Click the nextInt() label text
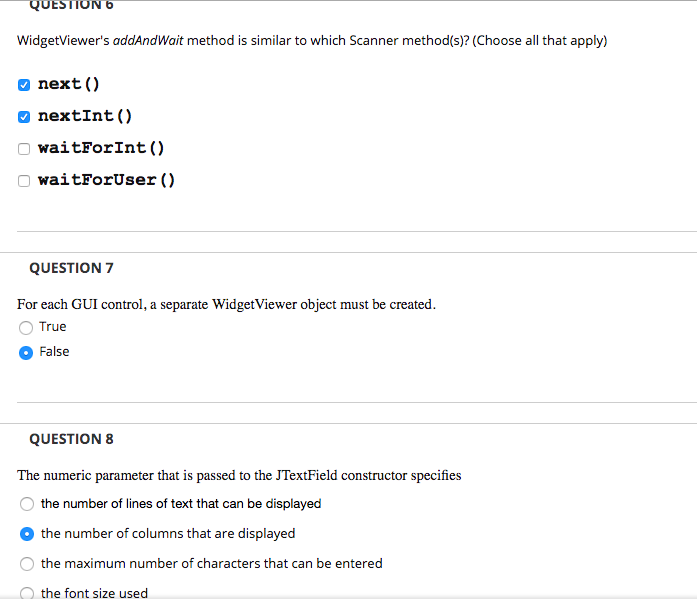This screenshot has height=599, width=697. (x=85, y=116)
